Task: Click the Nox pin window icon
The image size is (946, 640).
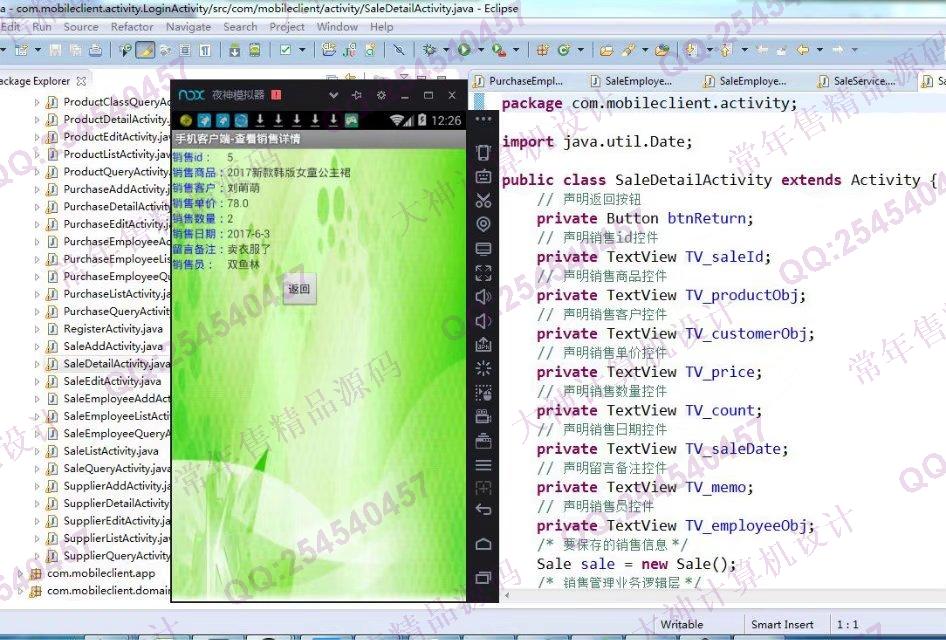Action: (x=357, y=95)
